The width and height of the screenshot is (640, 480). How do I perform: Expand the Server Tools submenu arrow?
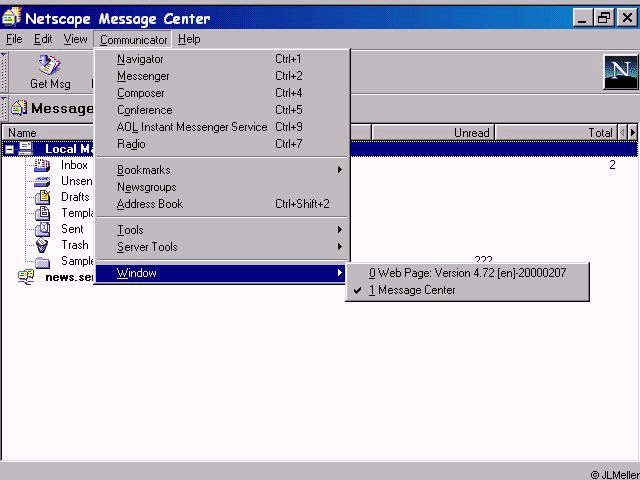click(x=340, y=247)
